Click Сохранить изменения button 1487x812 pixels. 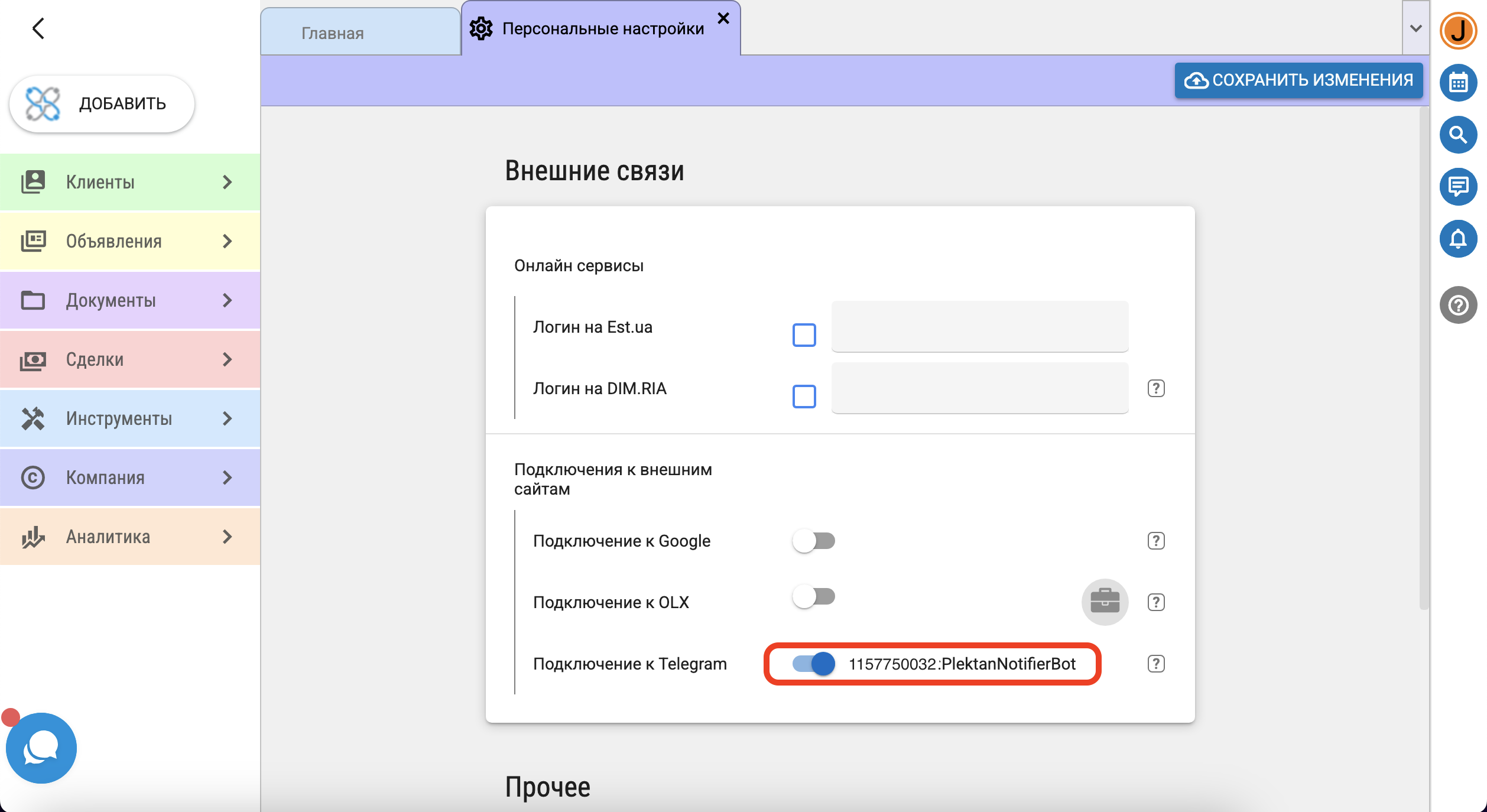[1298, 80]
